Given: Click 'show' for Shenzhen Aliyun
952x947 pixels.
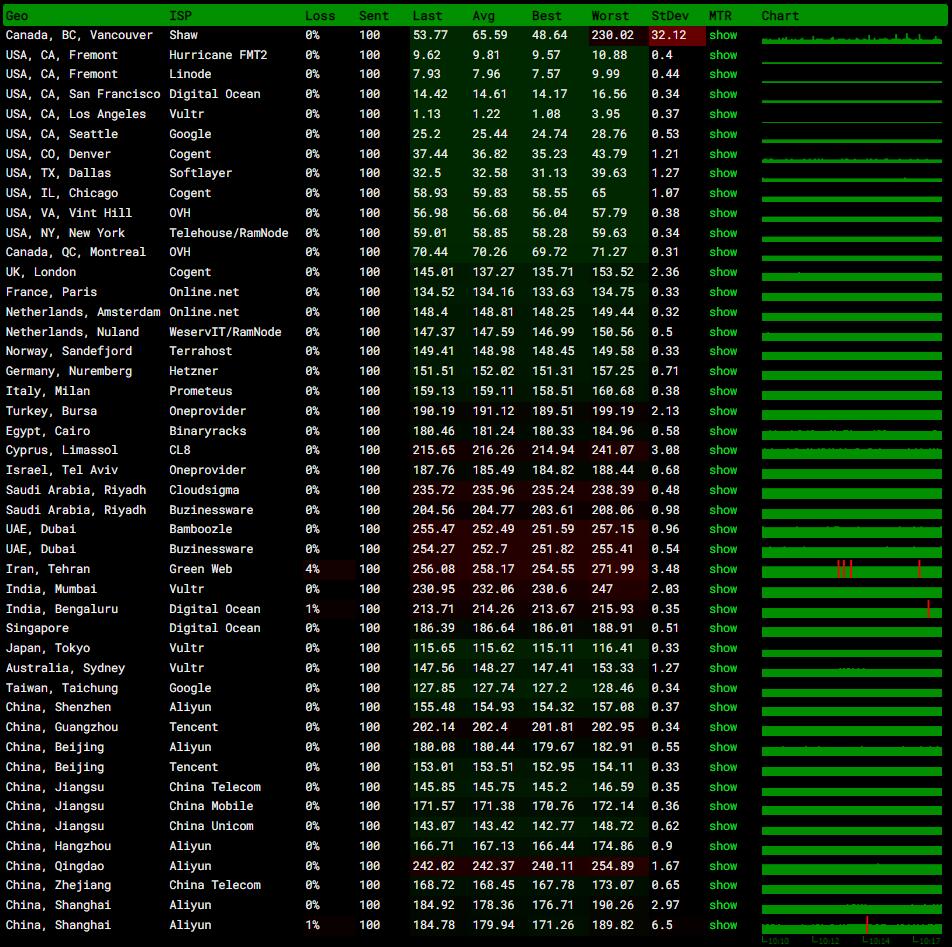Looking at the screenshot, I should point(723,707).
